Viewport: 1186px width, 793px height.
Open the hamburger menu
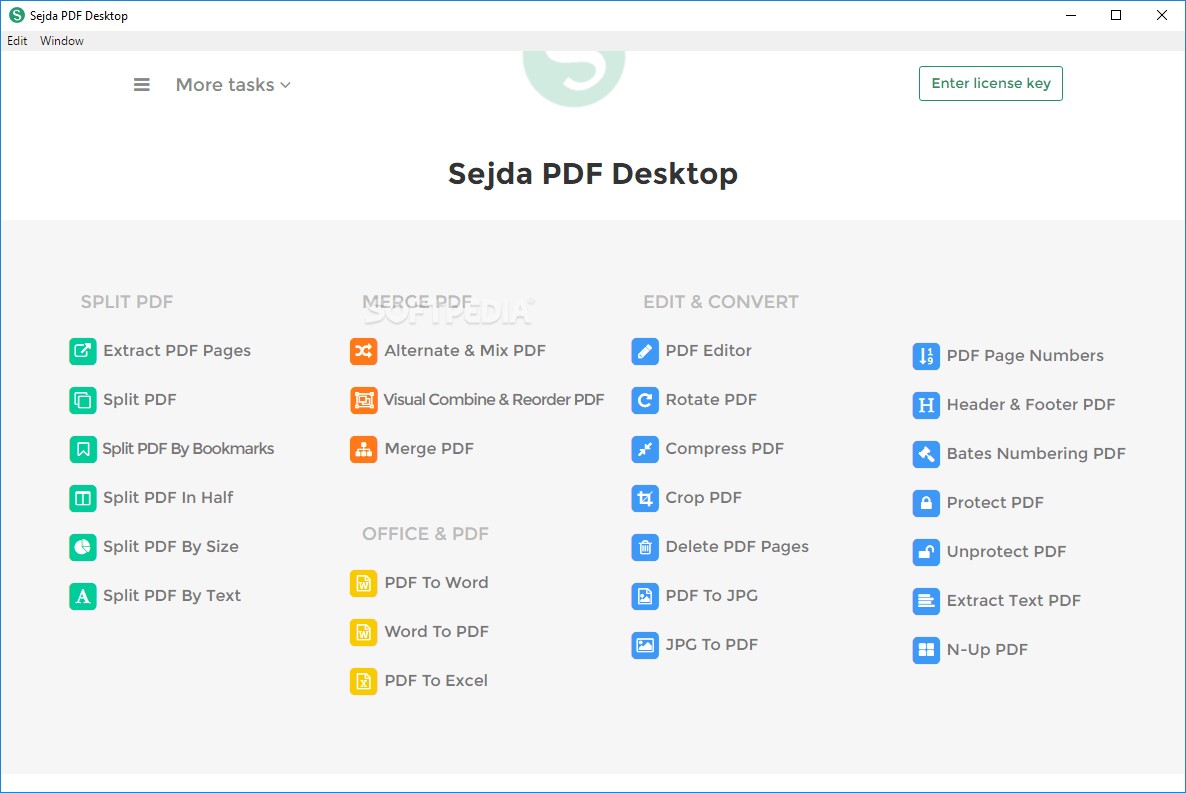click(x=141, y=85)
